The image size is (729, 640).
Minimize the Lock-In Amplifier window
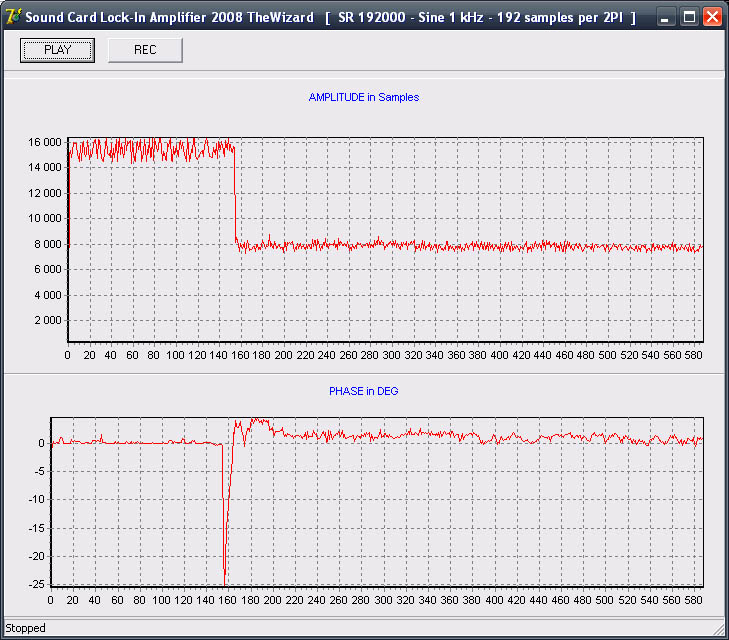[667, 17]
